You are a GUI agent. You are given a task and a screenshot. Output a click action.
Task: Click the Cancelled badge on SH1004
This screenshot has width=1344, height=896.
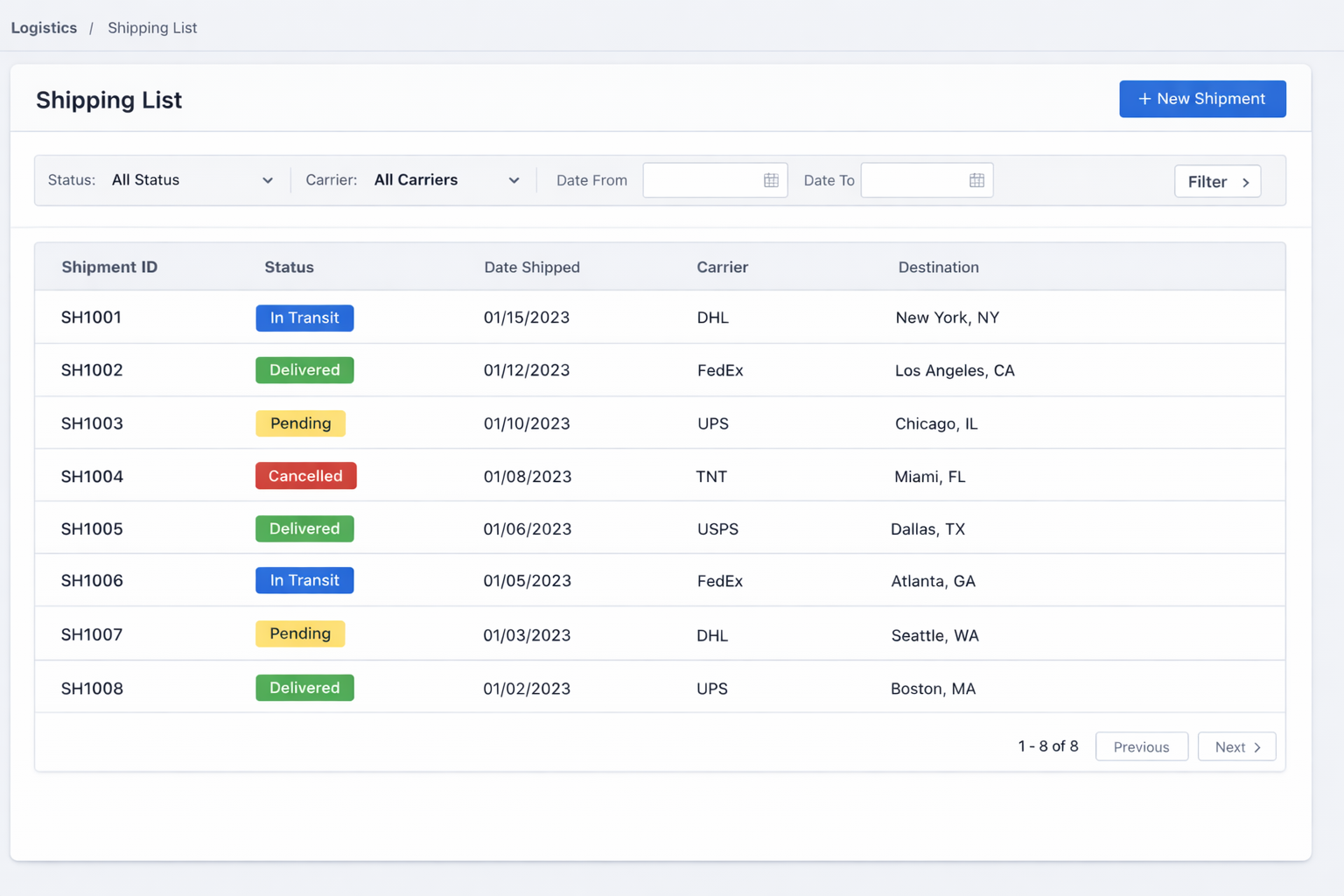pyautogui.click(x=305, y=476)
